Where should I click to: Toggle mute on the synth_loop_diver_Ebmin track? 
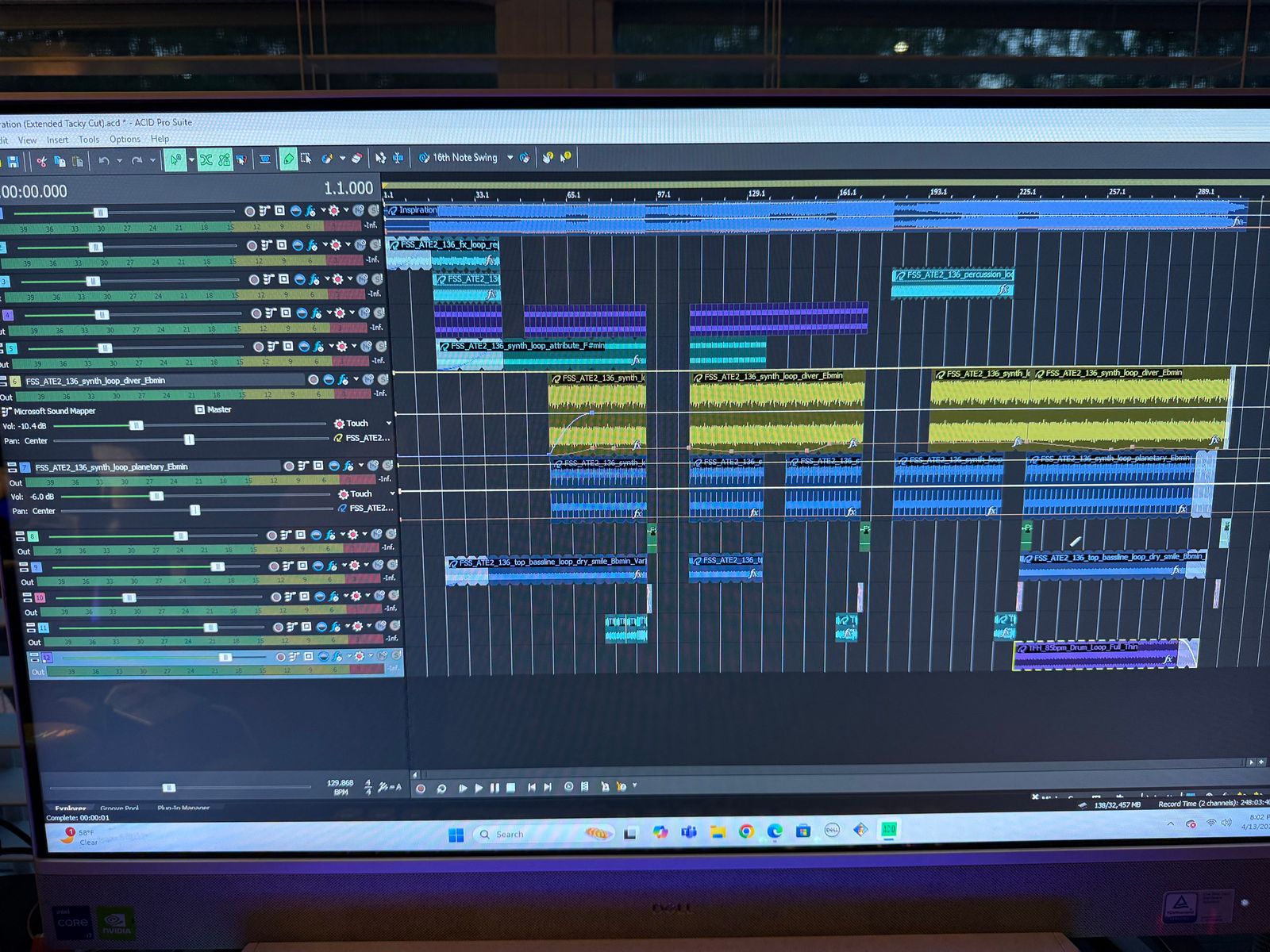[368, 380]
